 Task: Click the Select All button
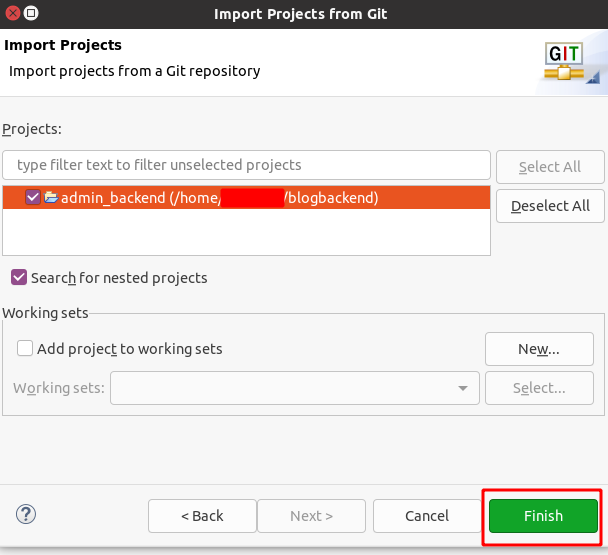[x=550, y=167]
